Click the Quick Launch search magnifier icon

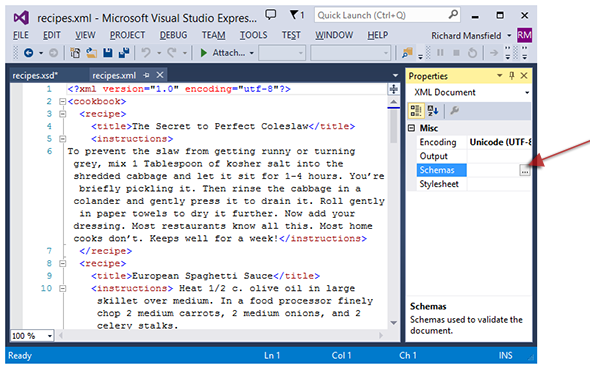(x=453, y=15)
